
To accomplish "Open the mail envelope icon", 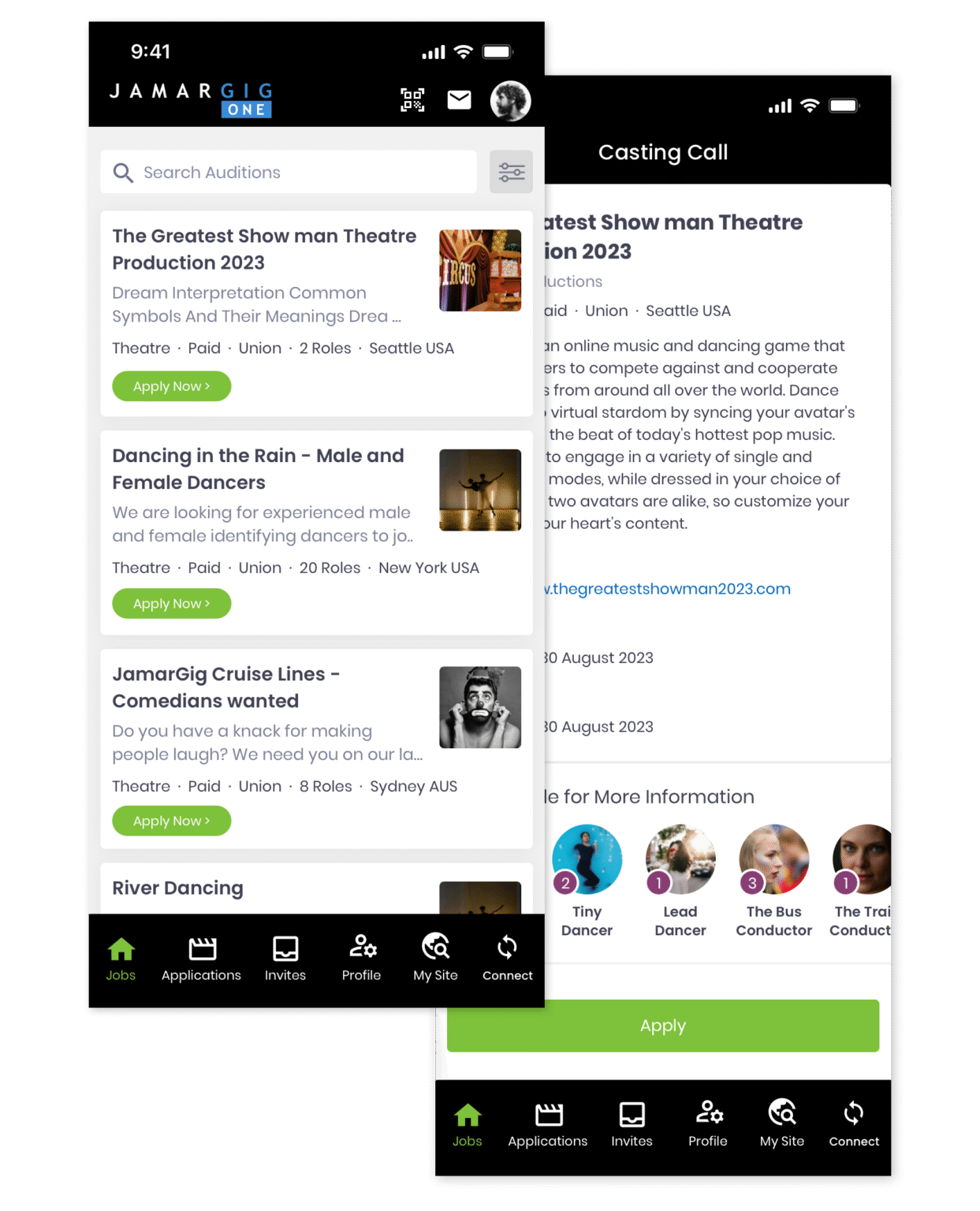I will (x=459, y=100).
